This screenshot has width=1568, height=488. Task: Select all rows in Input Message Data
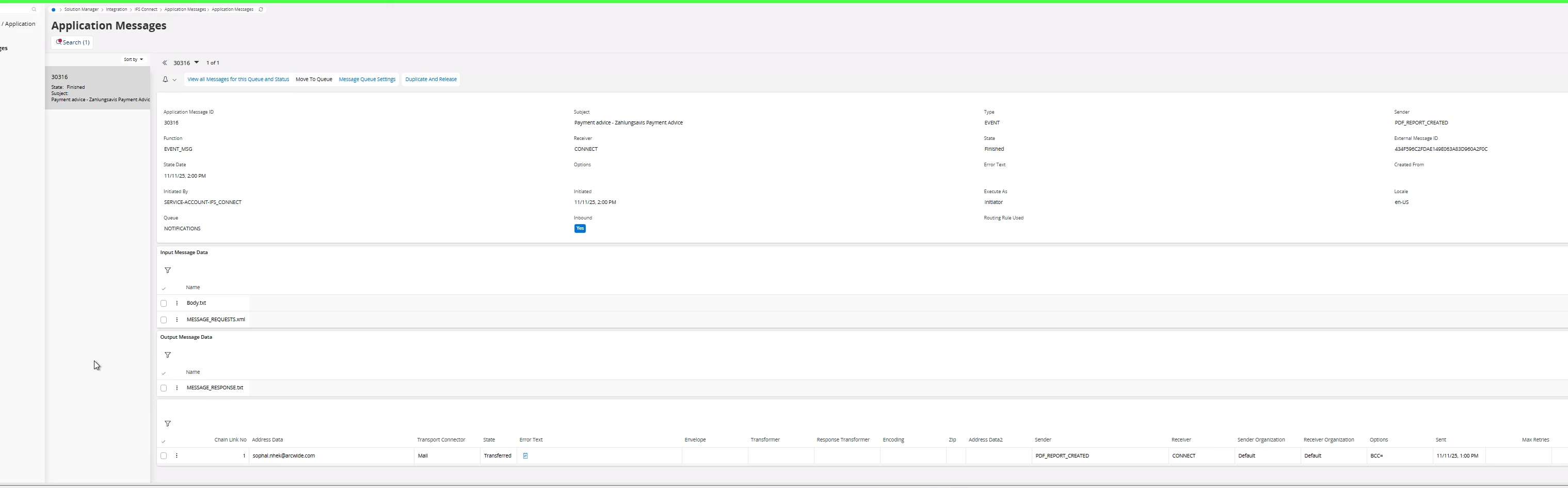click(x=164, y=288)
